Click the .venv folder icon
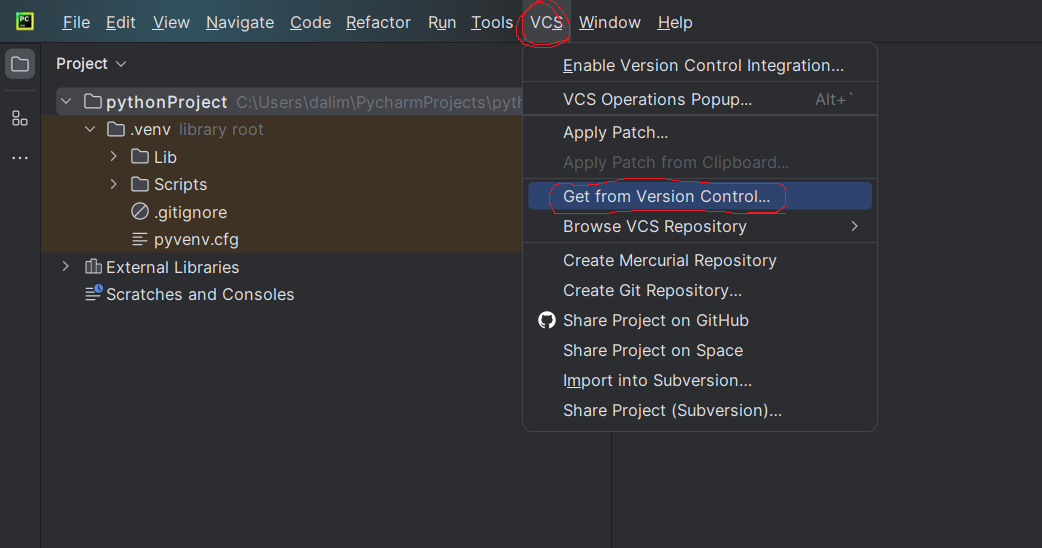 coord(116,129)
